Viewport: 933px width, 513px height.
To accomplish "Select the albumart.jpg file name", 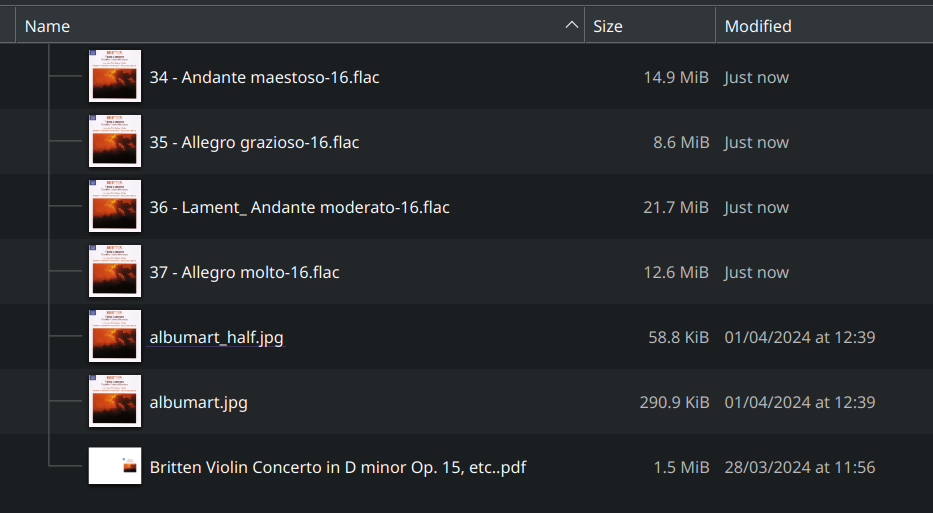I will click(198, 402).
